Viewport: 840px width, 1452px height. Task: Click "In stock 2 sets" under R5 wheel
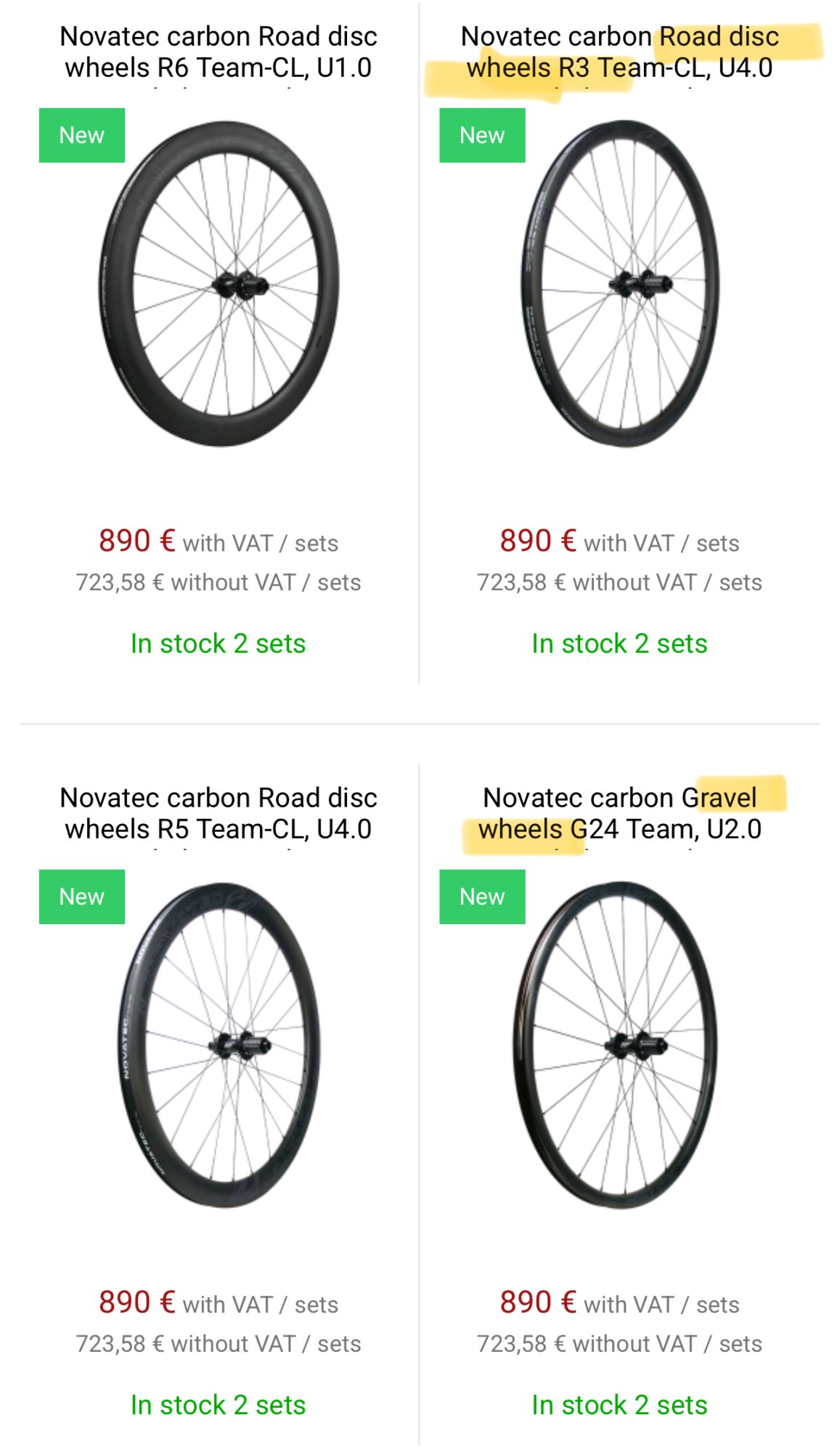(218, 1406)
